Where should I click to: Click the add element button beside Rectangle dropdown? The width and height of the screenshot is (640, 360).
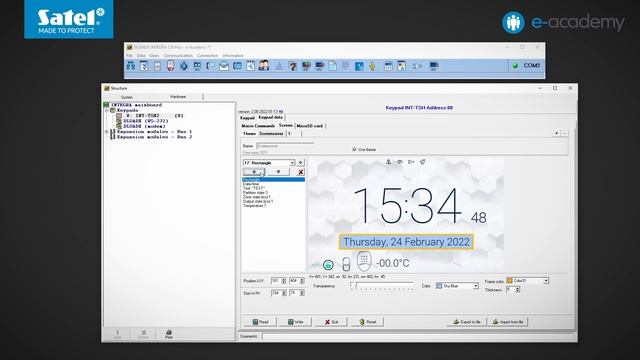click(300, 162)
